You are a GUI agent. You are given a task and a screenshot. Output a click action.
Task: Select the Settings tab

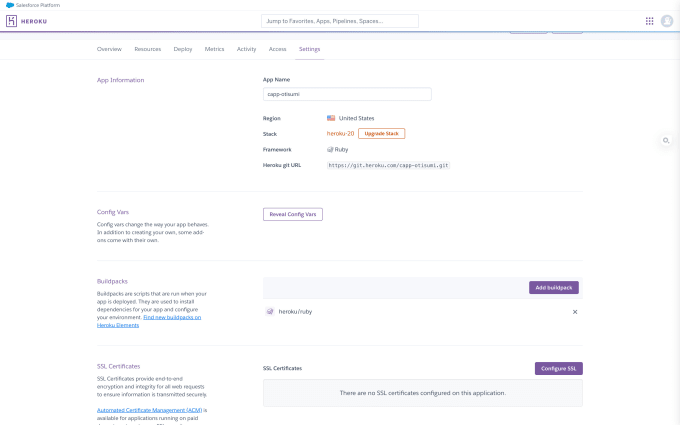point(309,49)
